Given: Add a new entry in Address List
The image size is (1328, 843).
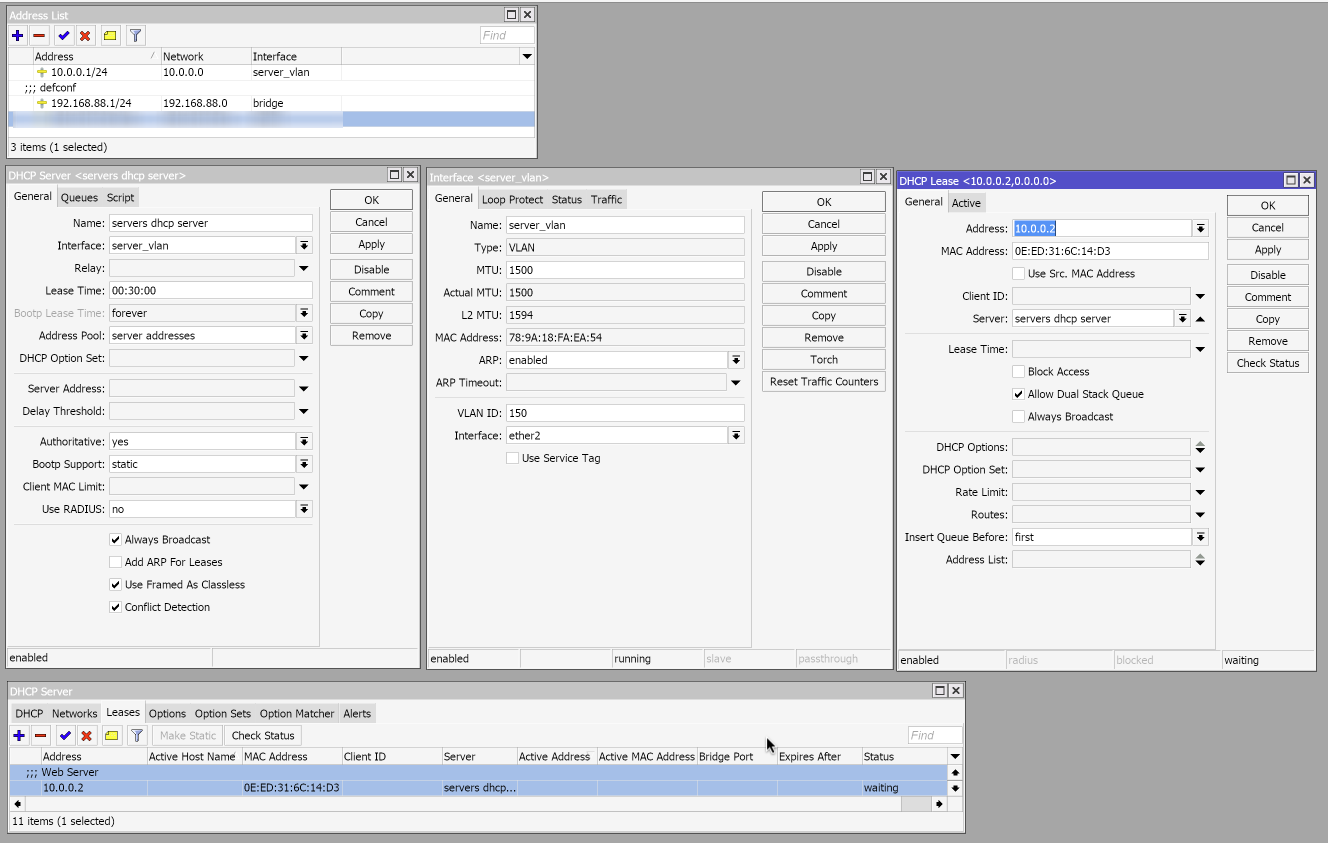Looking at the screenshot, I should (18, 35).
